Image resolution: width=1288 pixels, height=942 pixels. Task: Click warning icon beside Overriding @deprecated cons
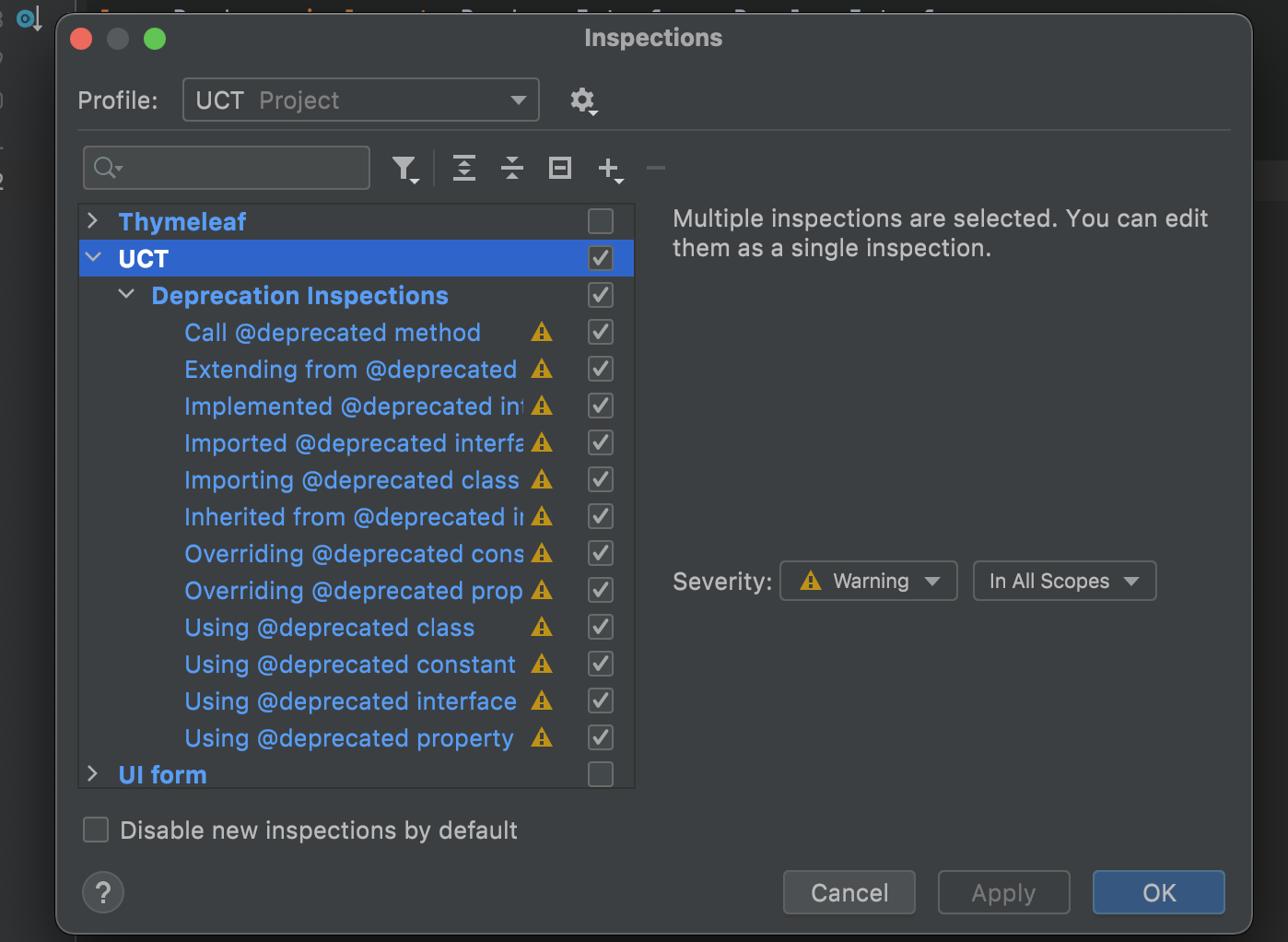[542, 553]
